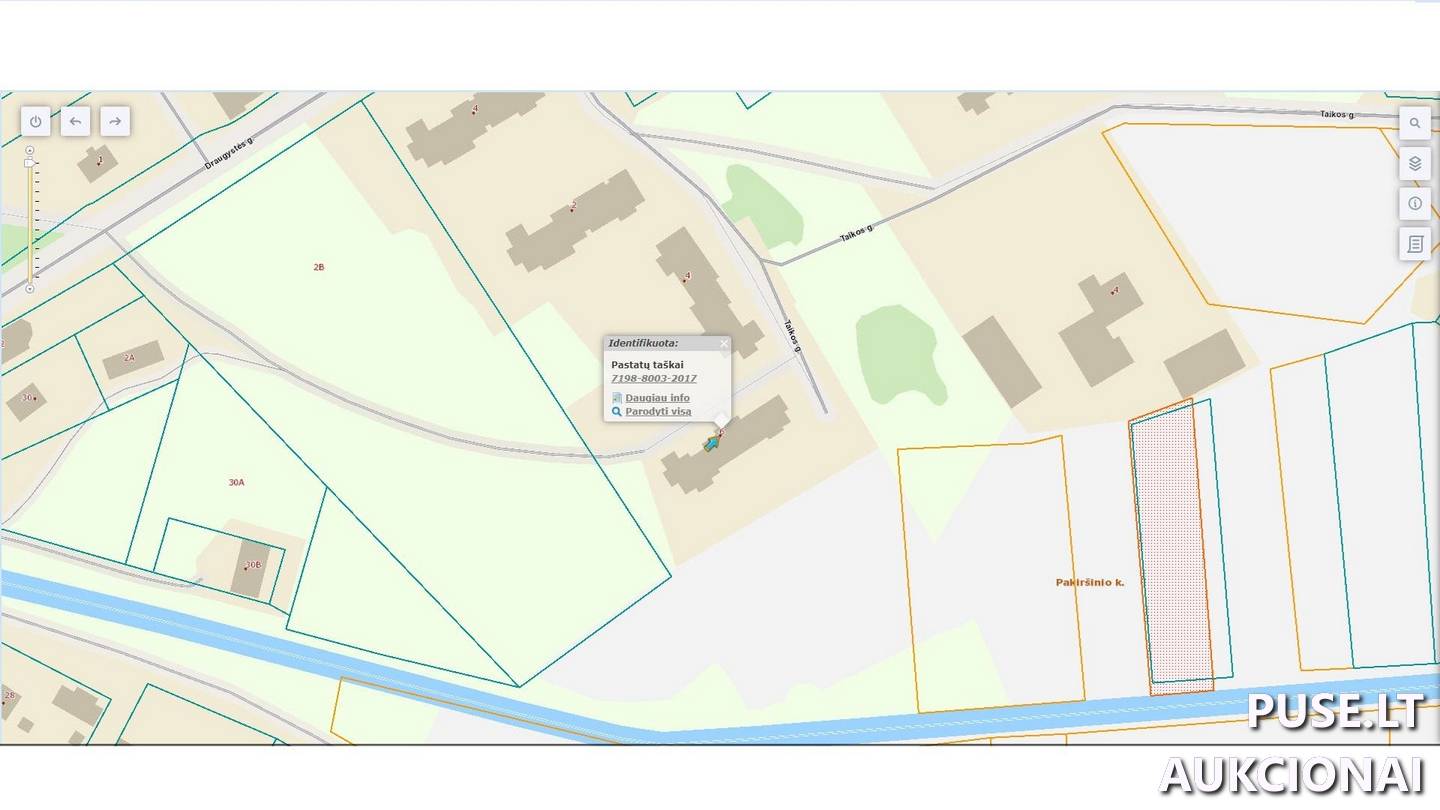This screenshot has width=1440, height=810.
Task: Click parcel labeled 30A
Action: coord(236,482)
